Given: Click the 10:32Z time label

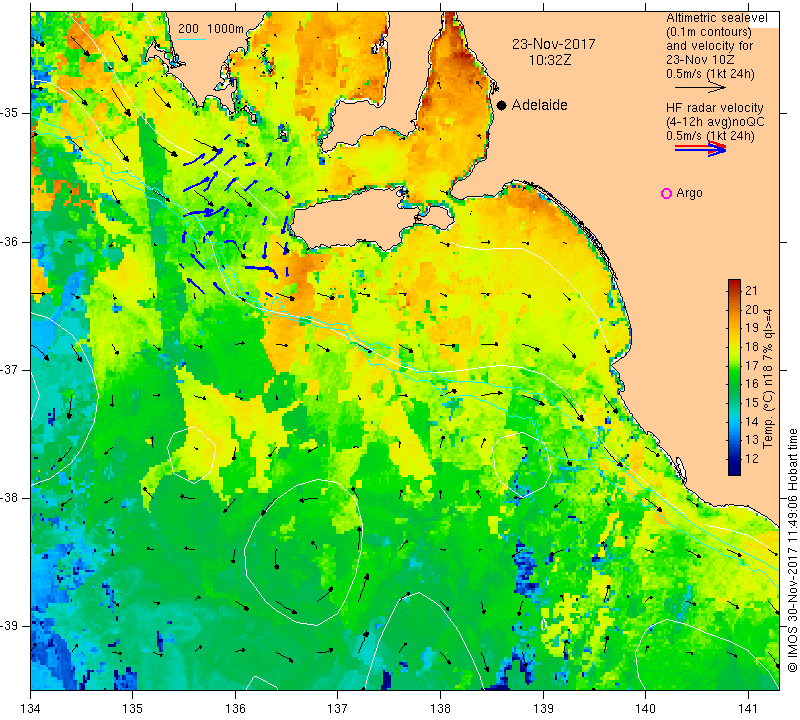Looking at the screenshot, I should pos(550,60).
